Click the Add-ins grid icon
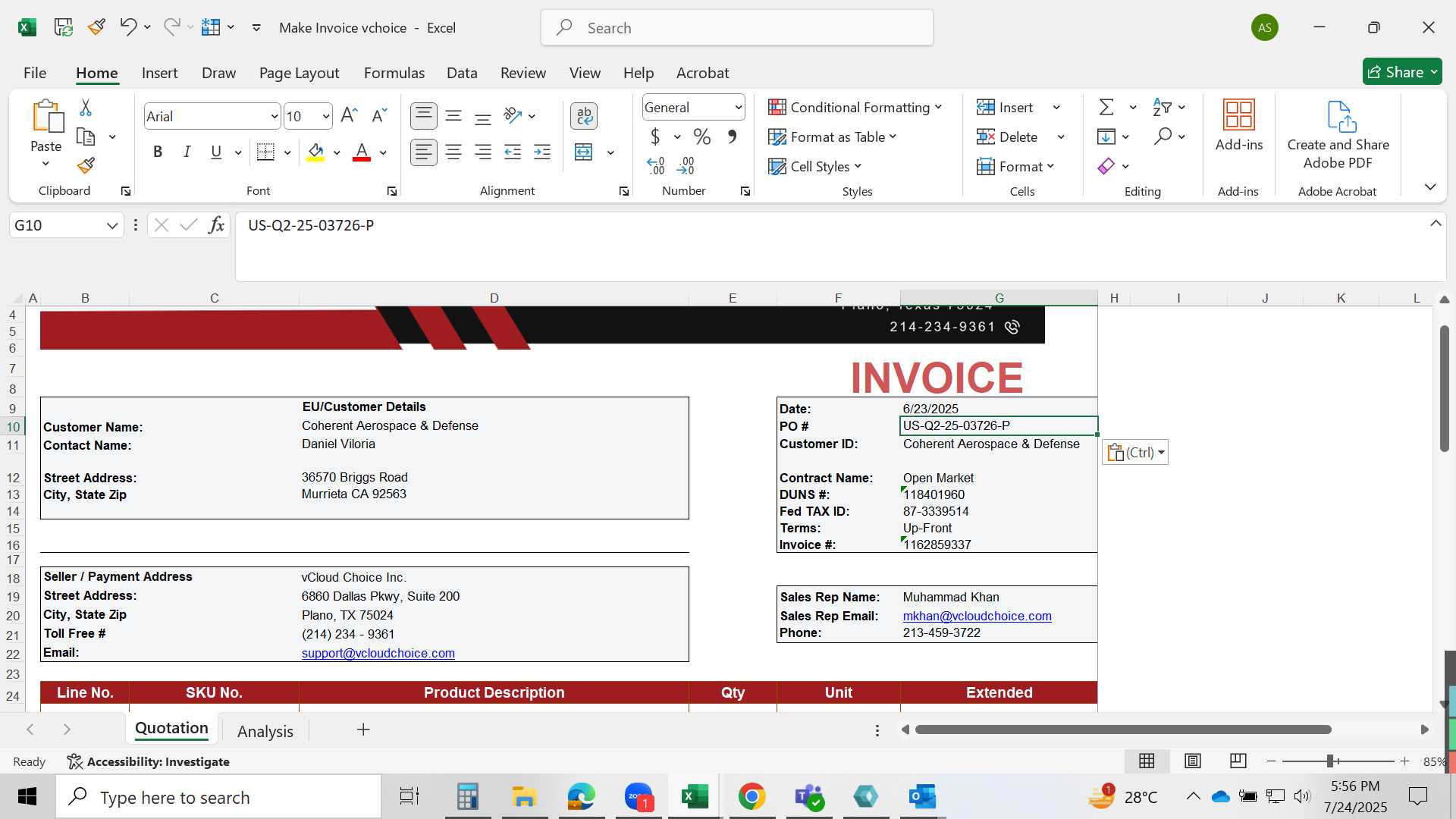The image size is (1456, 819). click(x=1239, y=115)
